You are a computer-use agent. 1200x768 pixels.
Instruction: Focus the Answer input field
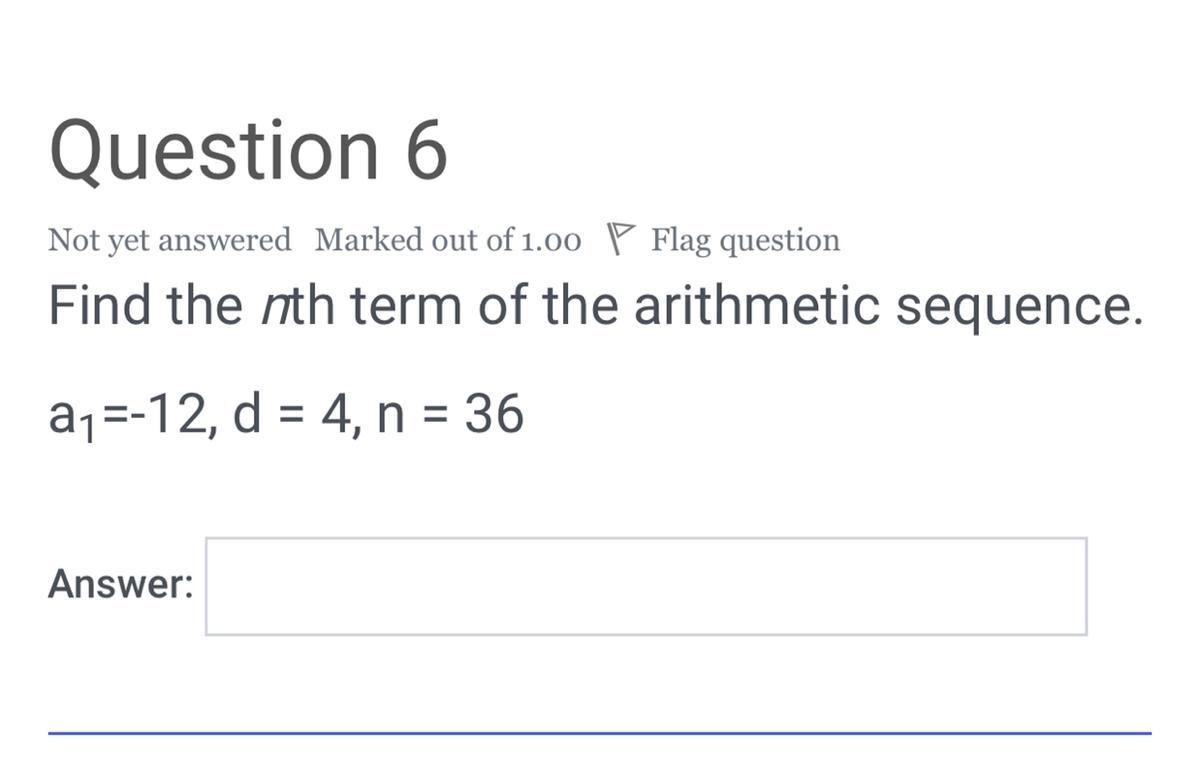[646, 586]
